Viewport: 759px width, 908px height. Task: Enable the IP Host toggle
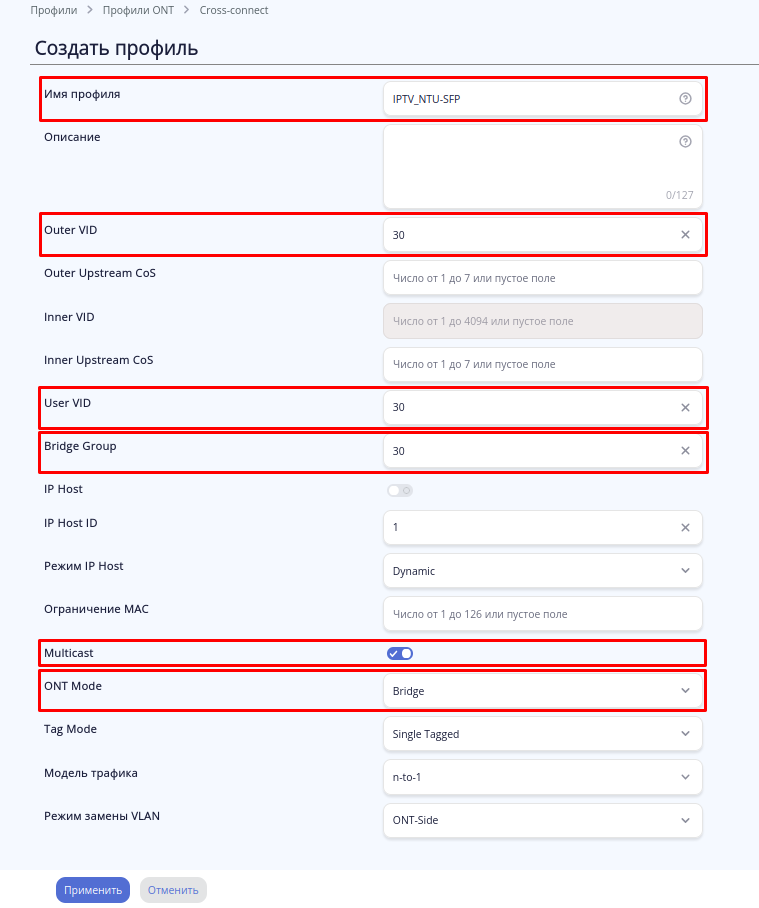(400, 490)
